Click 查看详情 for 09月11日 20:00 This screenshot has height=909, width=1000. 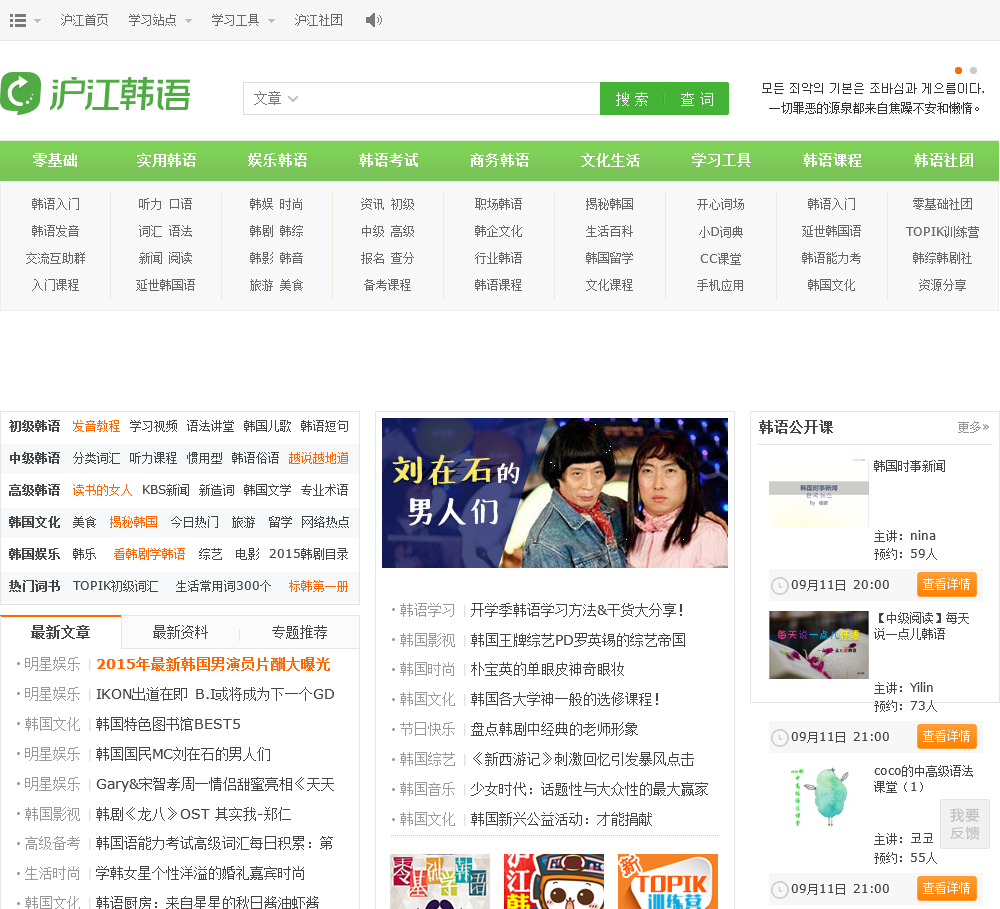point(946,584)
